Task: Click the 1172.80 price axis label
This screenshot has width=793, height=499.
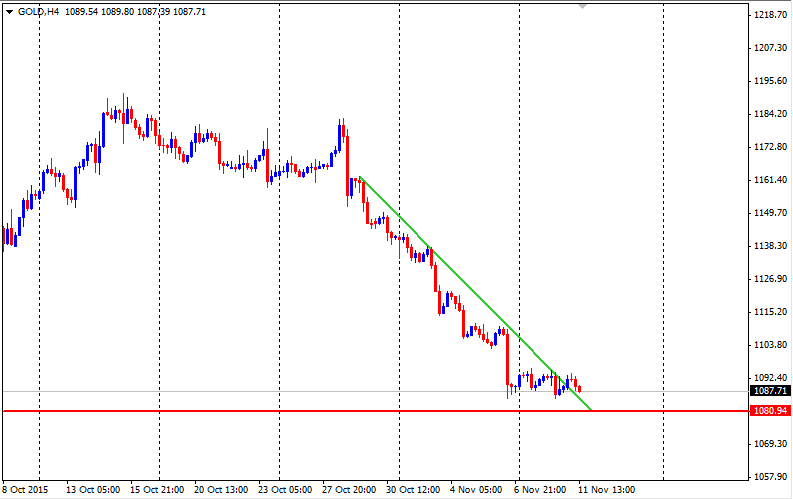Action: (x=770, y=147)
